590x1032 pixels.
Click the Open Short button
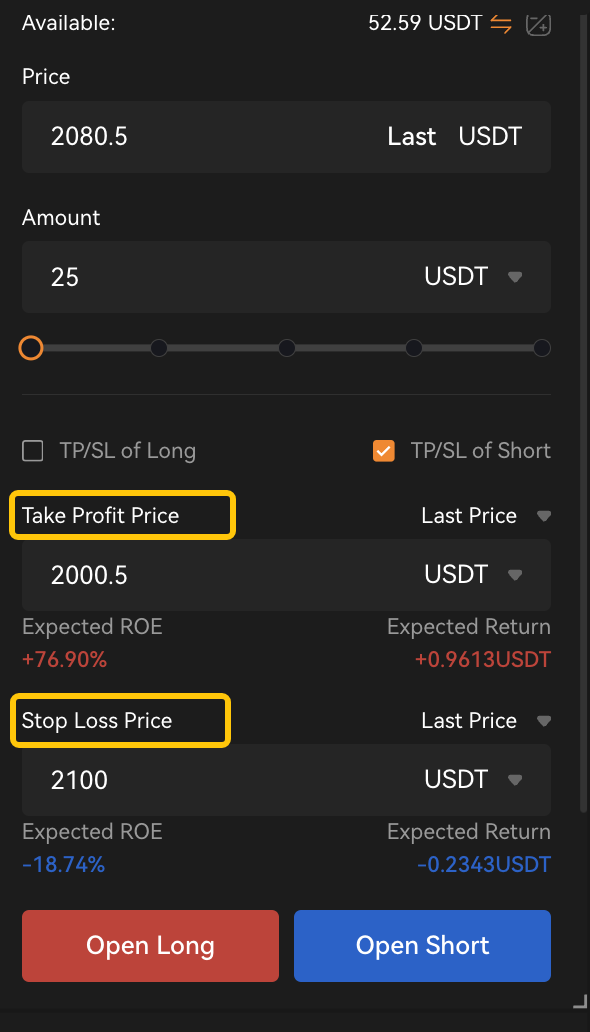[422, 944]
